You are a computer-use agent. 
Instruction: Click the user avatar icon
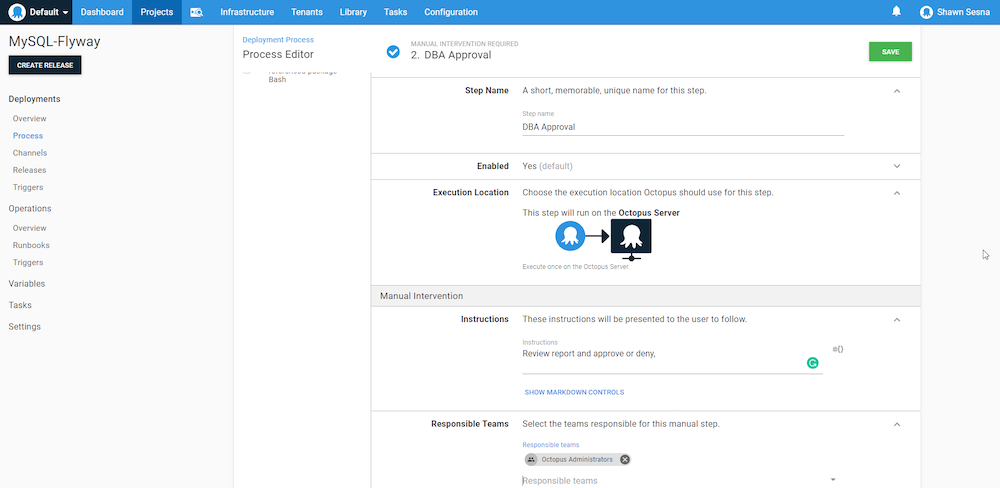click(x=927, y=12)
